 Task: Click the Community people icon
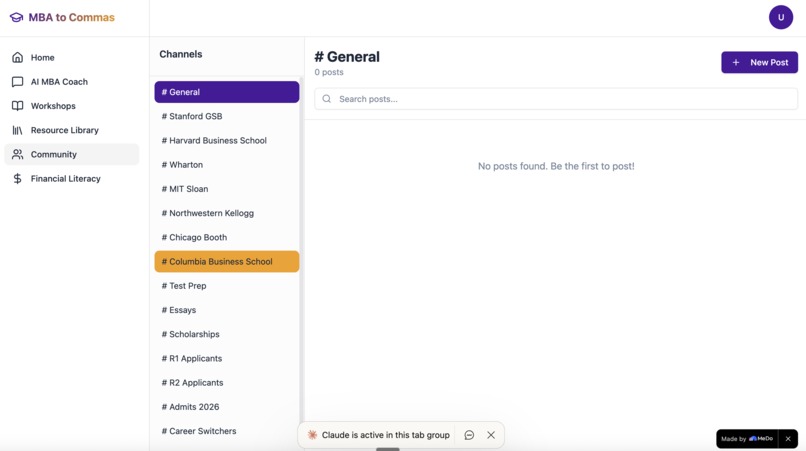[x=17, y=154]
